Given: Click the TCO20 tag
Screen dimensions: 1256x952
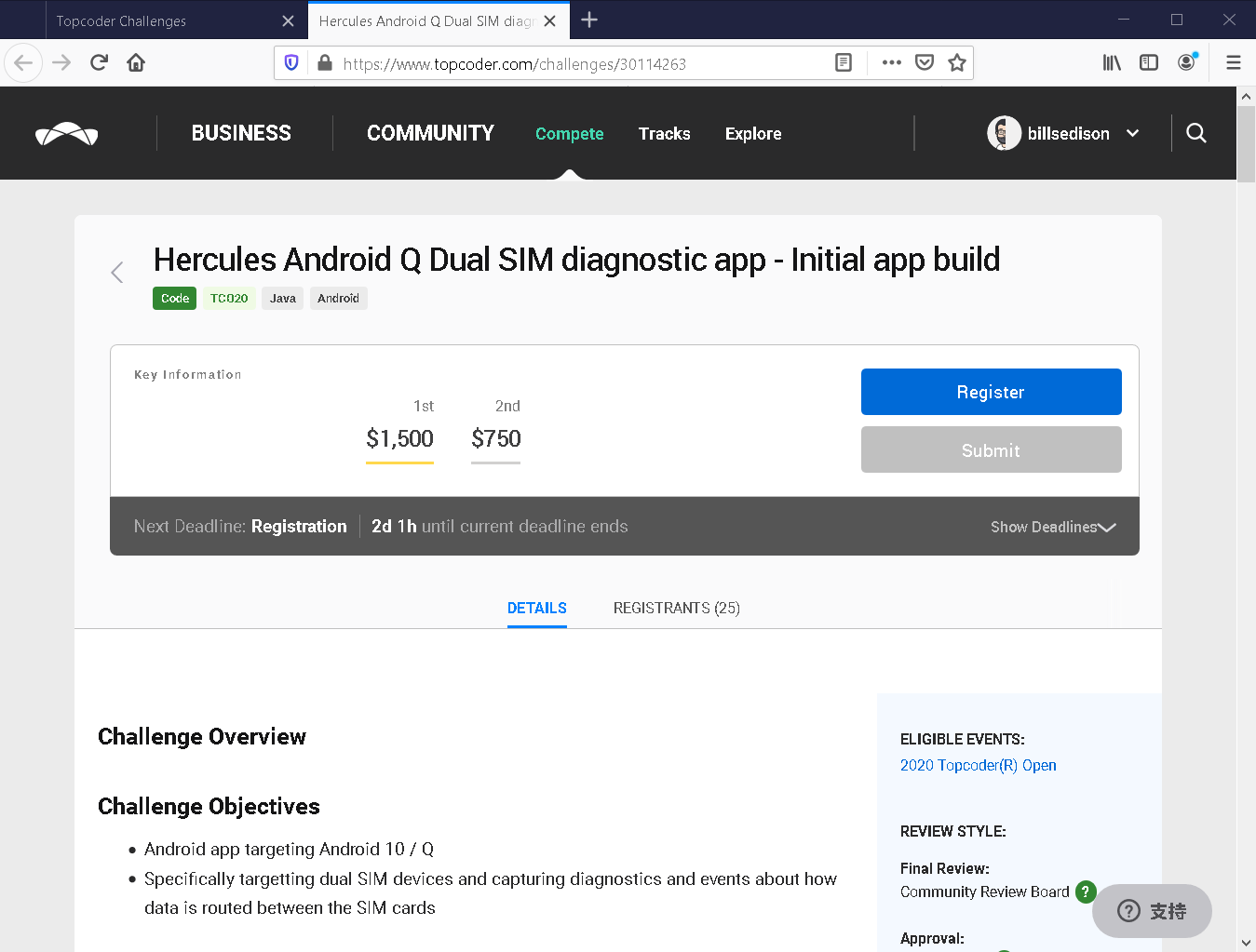Looking at the screenshot, I should (229, 298).
